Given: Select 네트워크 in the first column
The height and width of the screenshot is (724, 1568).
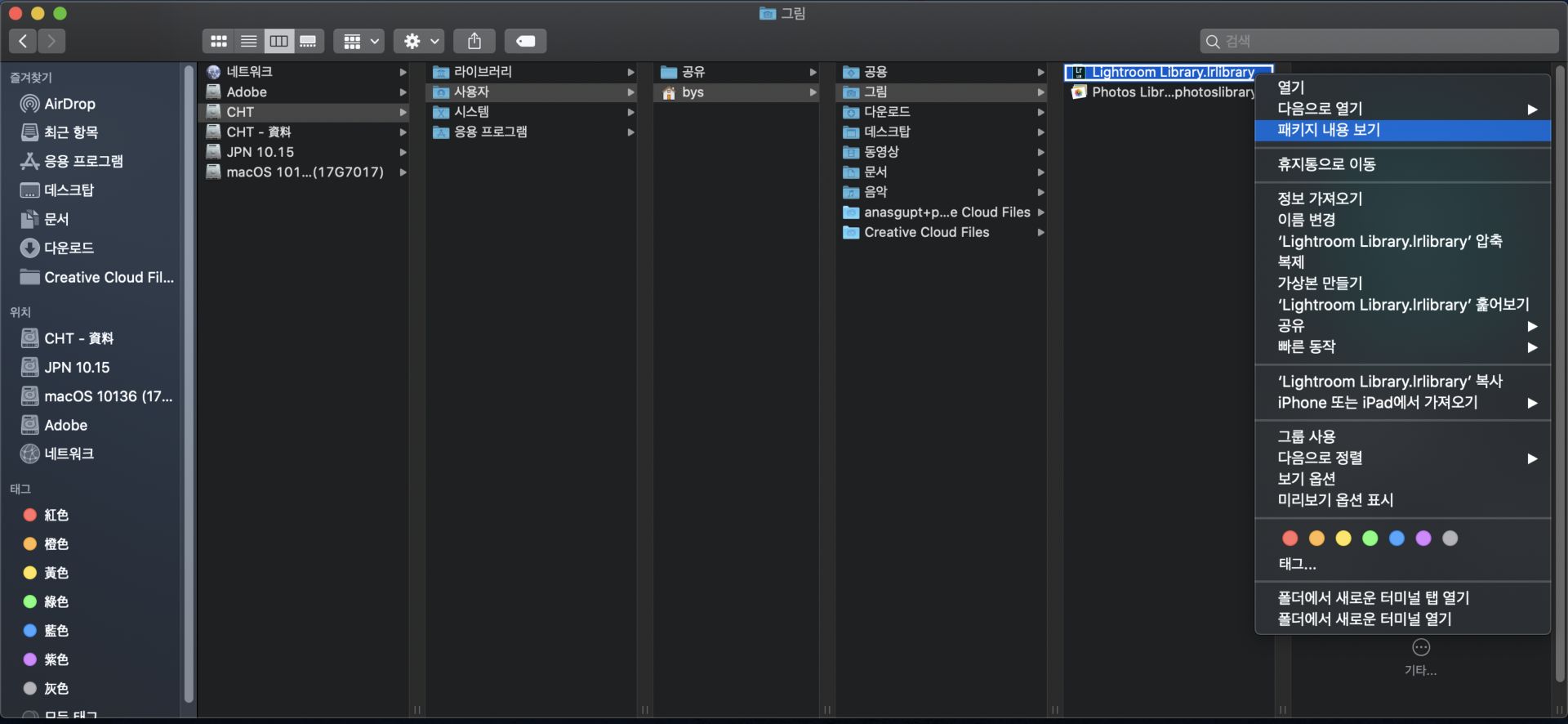Looking at the screenshot, I should 304,72.
